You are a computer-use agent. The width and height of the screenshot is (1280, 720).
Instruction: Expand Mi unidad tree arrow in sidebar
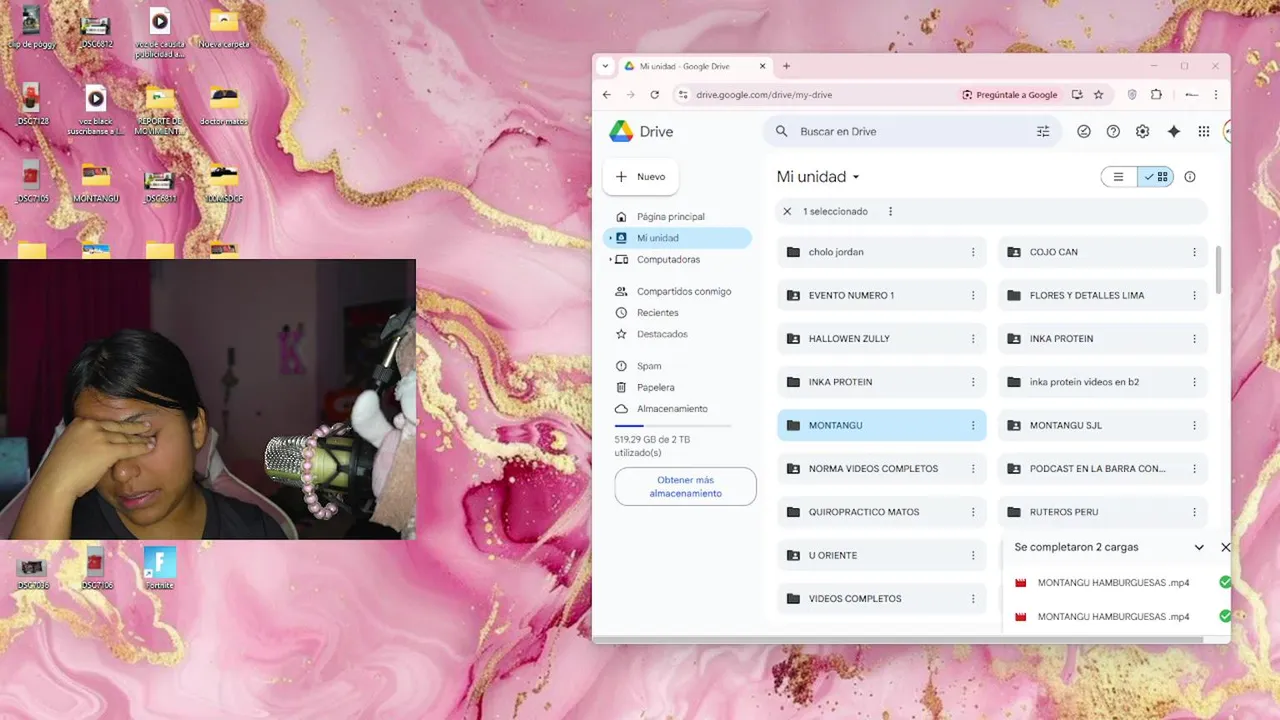611,238
